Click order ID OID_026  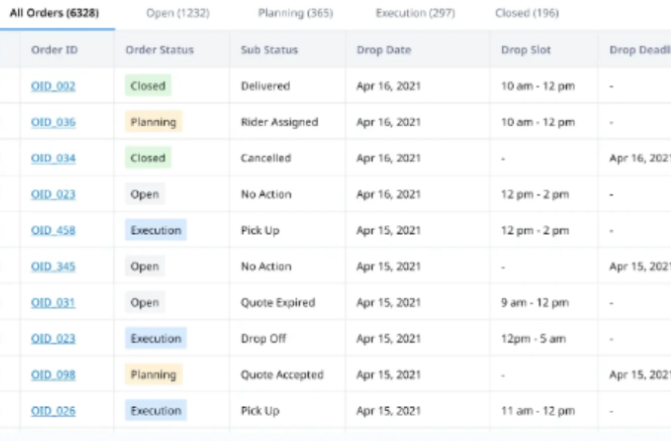coord(53,411)
